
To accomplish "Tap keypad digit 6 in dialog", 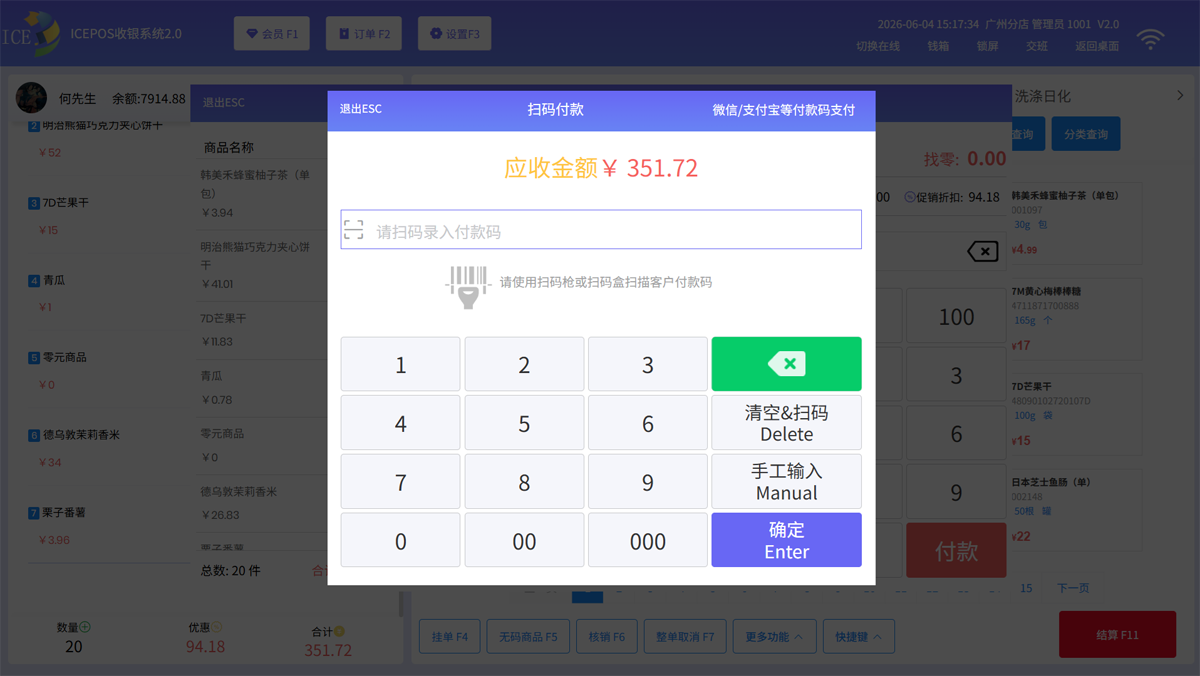I will [648, 423].
